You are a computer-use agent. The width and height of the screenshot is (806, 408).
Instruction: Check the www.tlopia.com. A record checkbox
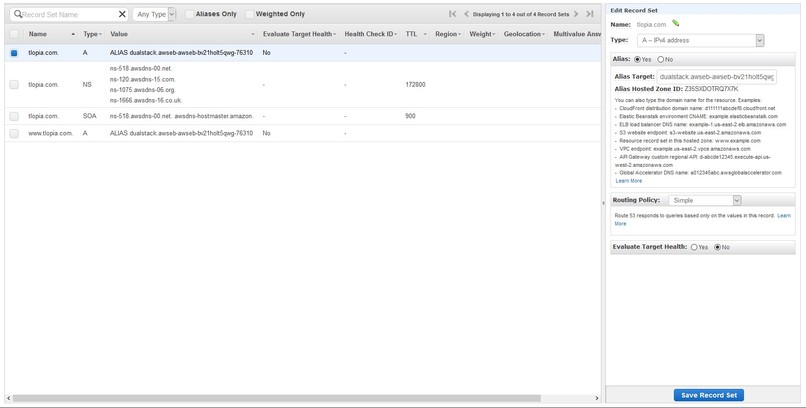click(14, 133)
